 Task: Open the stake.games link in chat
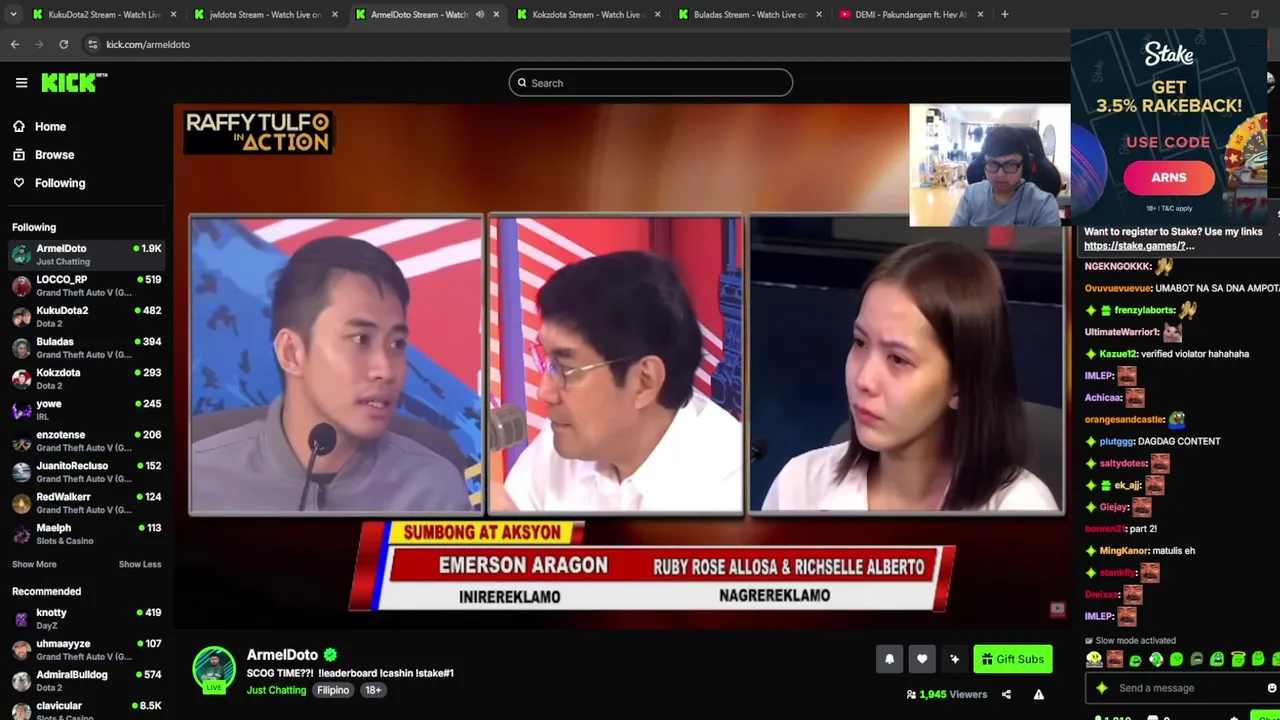(x=1139, y=246)
